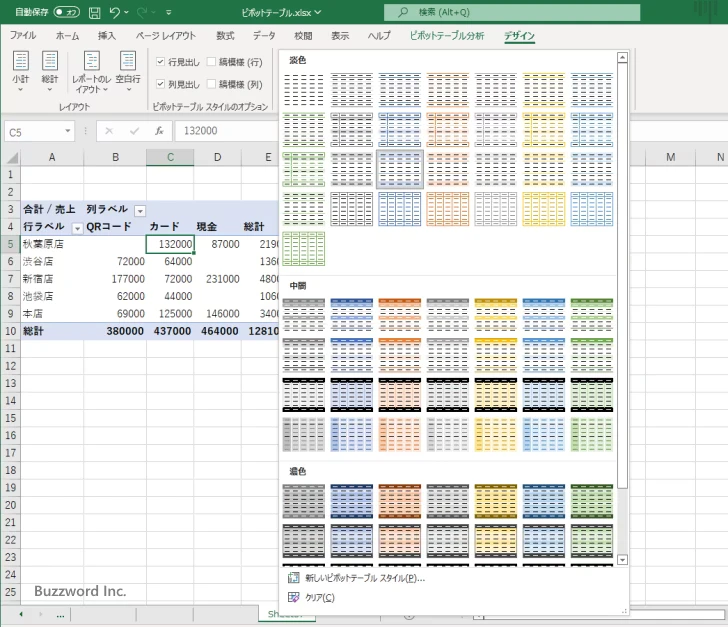Select the medium orange style in first medium row

[x=400, y=315]
